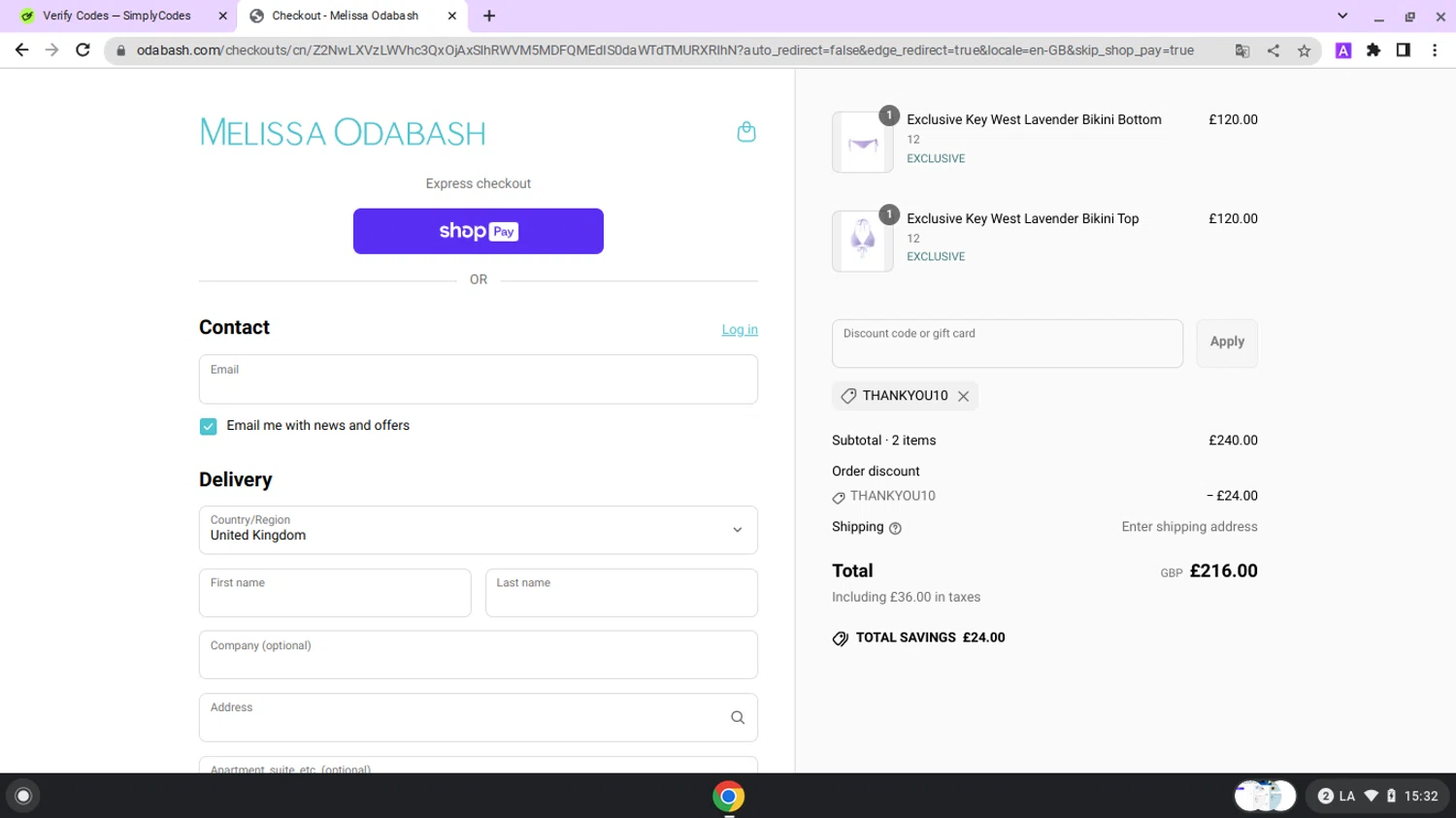Screen dimensions: 1456x818
Task: Click the tab search chevron in title bar
Action: click(x=1342, y=16)
